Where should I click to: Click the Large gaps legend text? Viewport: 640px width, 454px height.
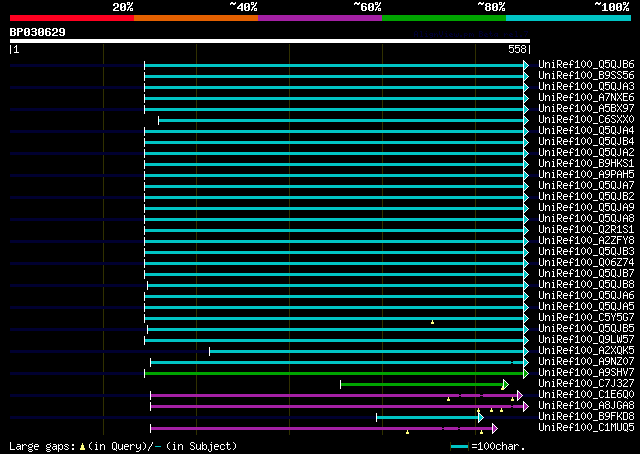42,446
